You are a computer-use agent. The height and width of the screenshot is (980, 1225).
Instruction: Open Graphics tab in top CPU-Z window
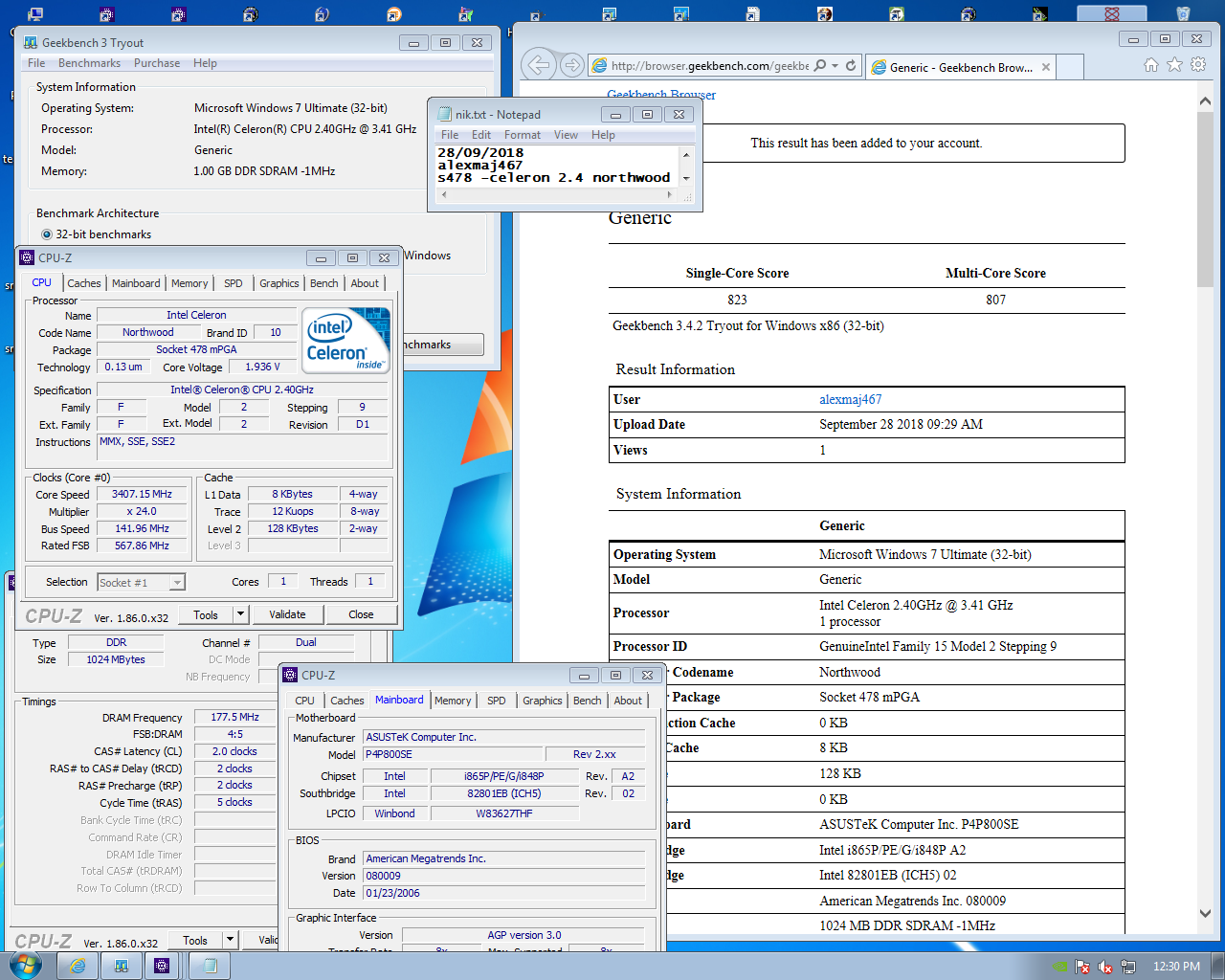[279, 283]
